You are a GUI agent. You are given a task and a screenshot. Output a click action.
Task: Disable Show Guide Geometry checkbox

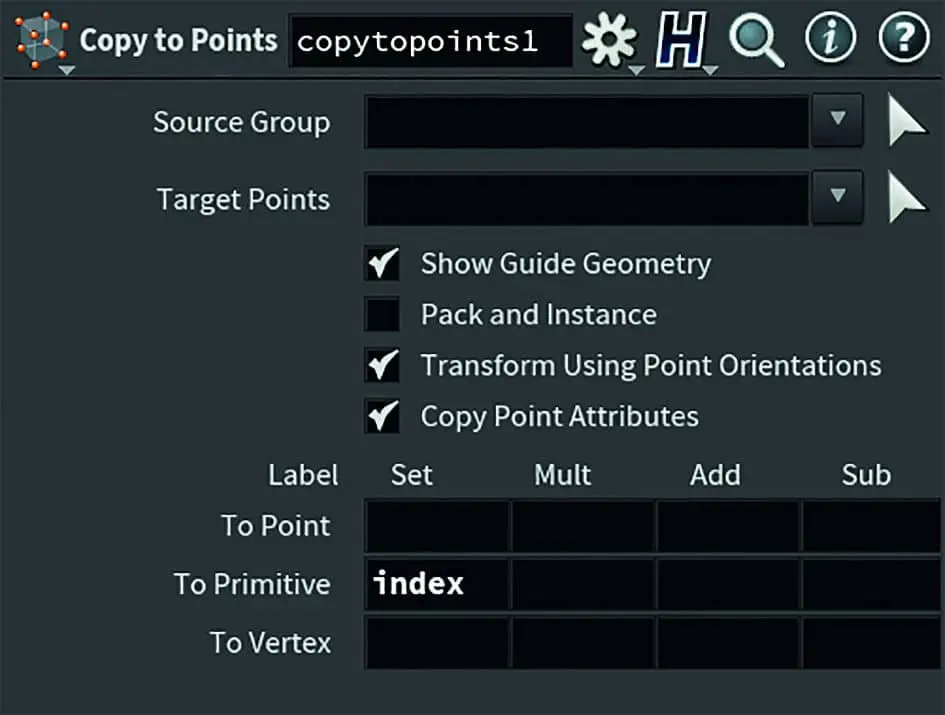tap(382, 264)
